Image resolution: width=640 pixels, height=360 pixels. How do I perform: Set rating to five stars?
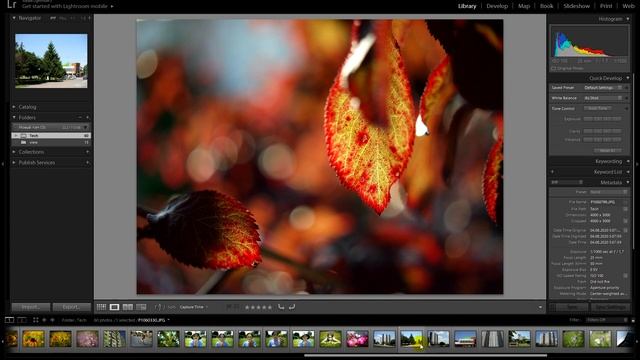tap(270, 307)
